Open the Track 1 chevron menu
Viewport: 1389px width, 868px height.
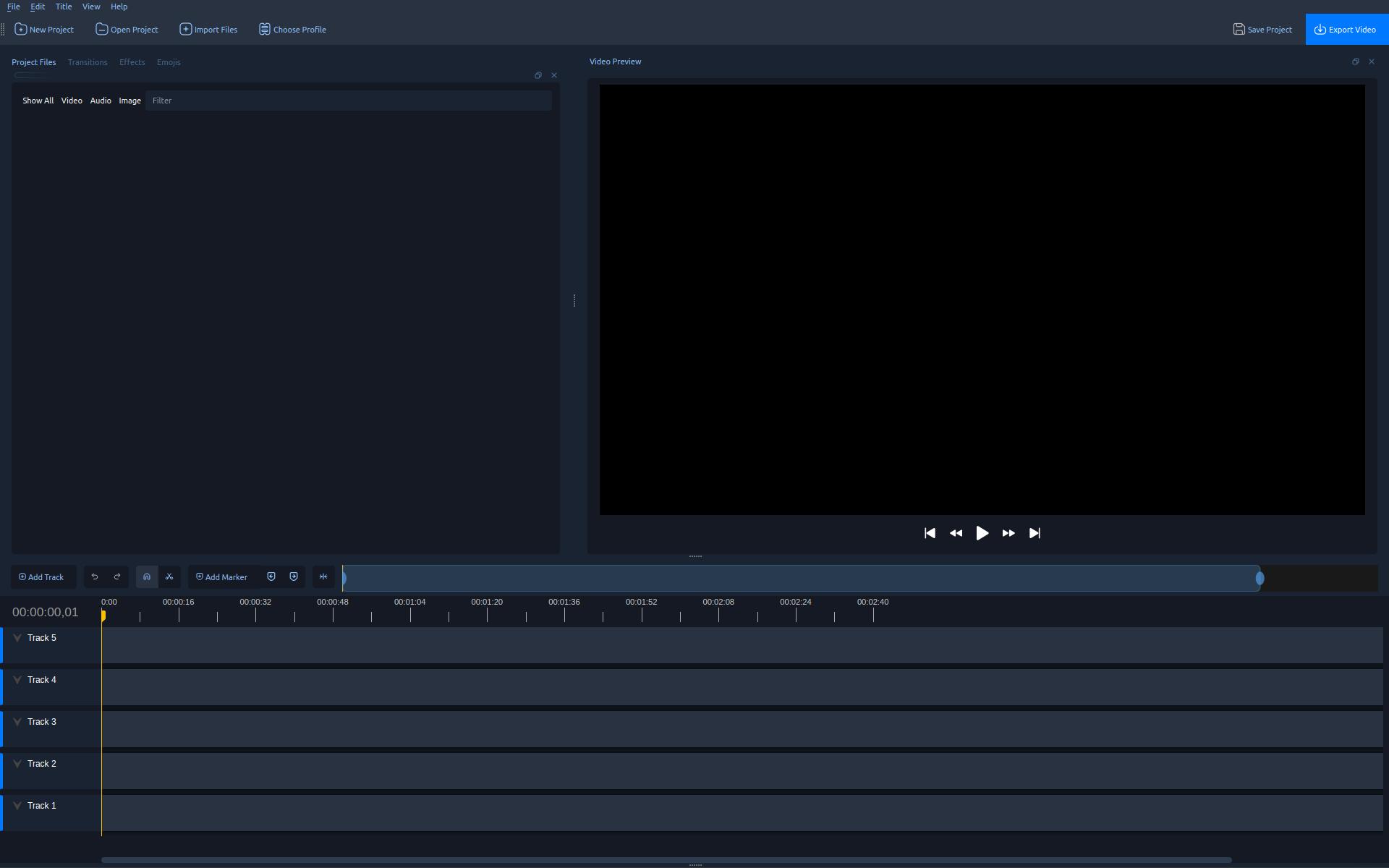pos(17,806)
